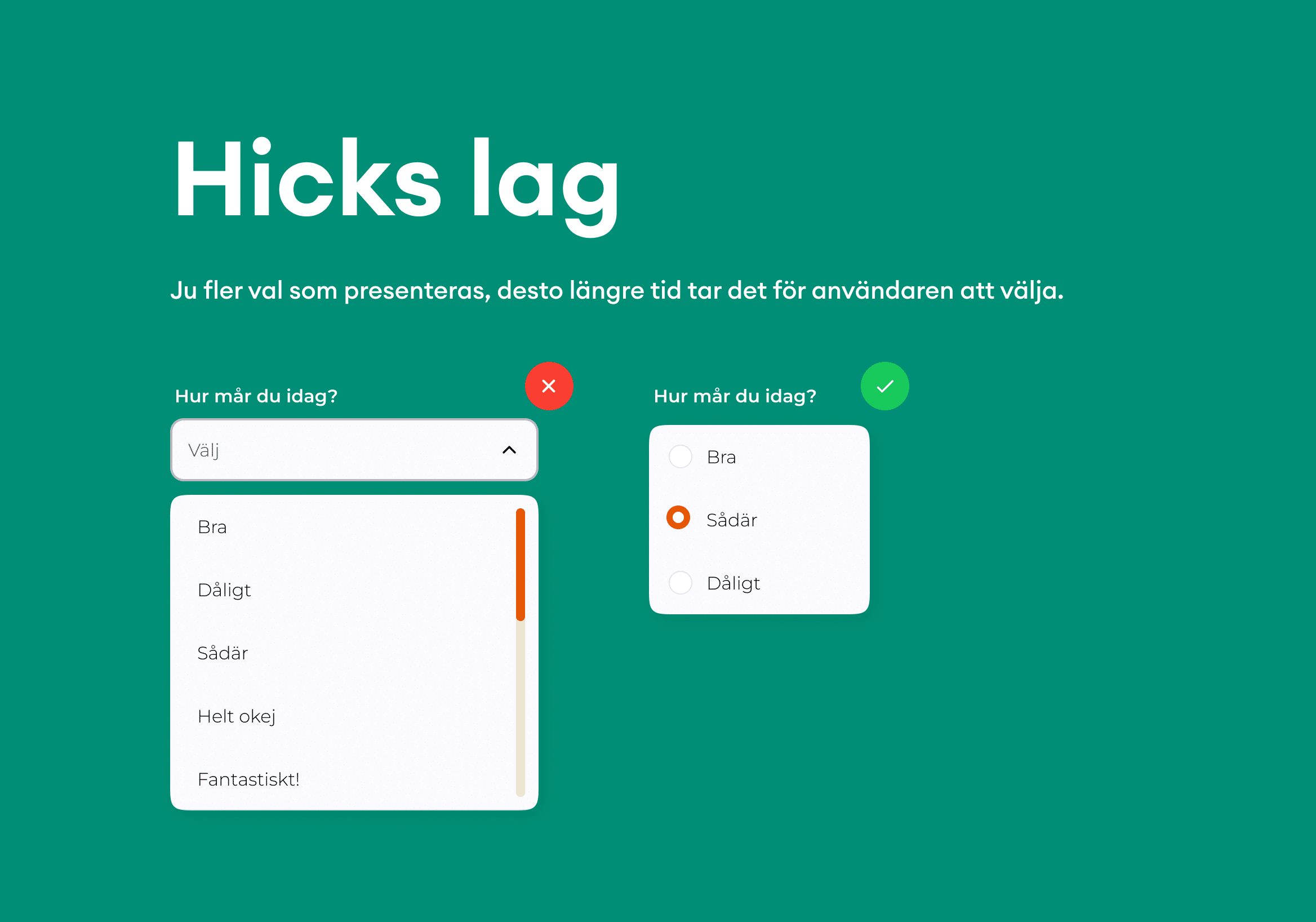Image resolution: width=1316 pixels, height=922 pixels.
Task: Click the green checkmark badge icon
Action: tap(884, 386)
